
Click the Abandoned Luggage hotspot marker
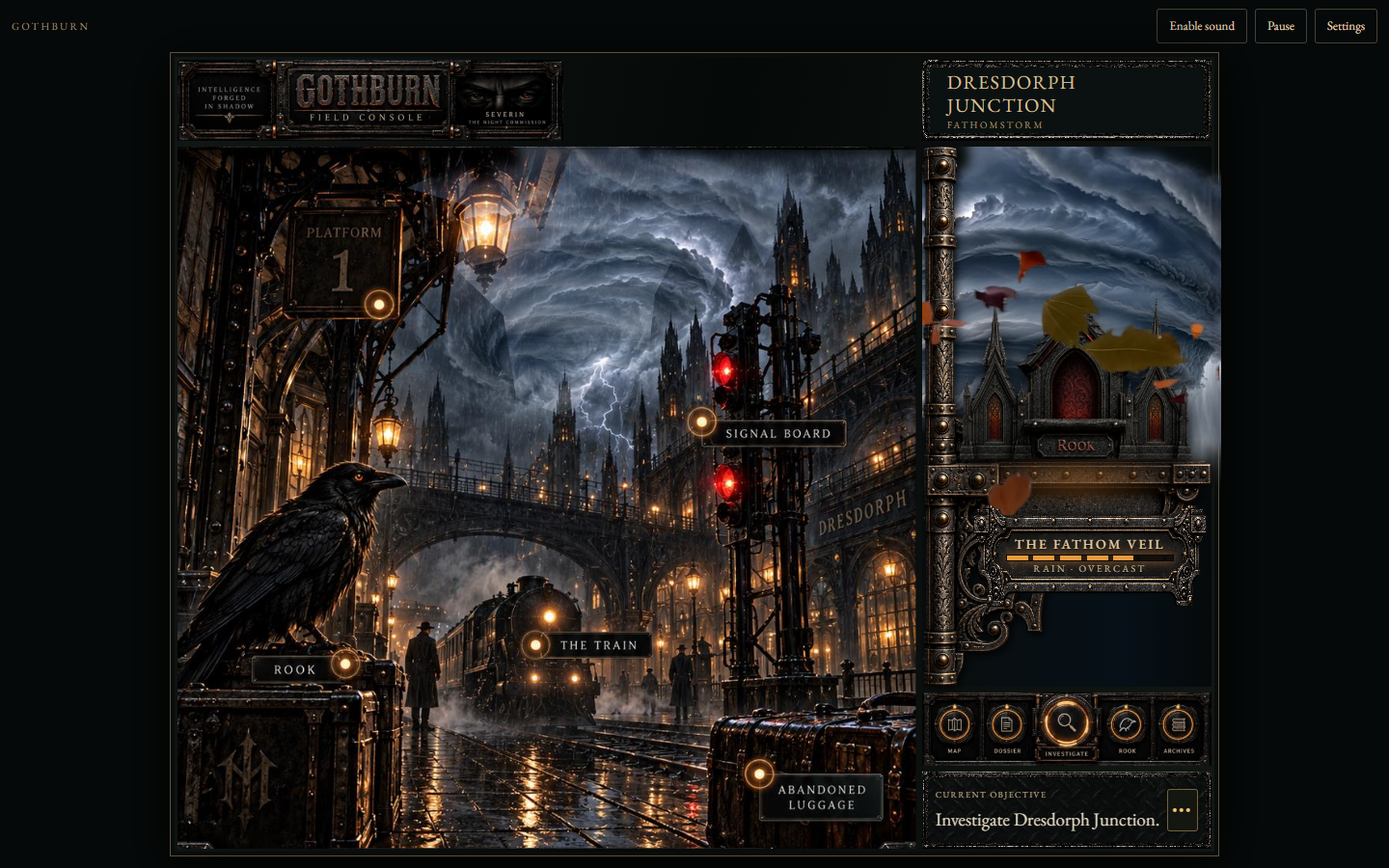[x=759, y=773]
